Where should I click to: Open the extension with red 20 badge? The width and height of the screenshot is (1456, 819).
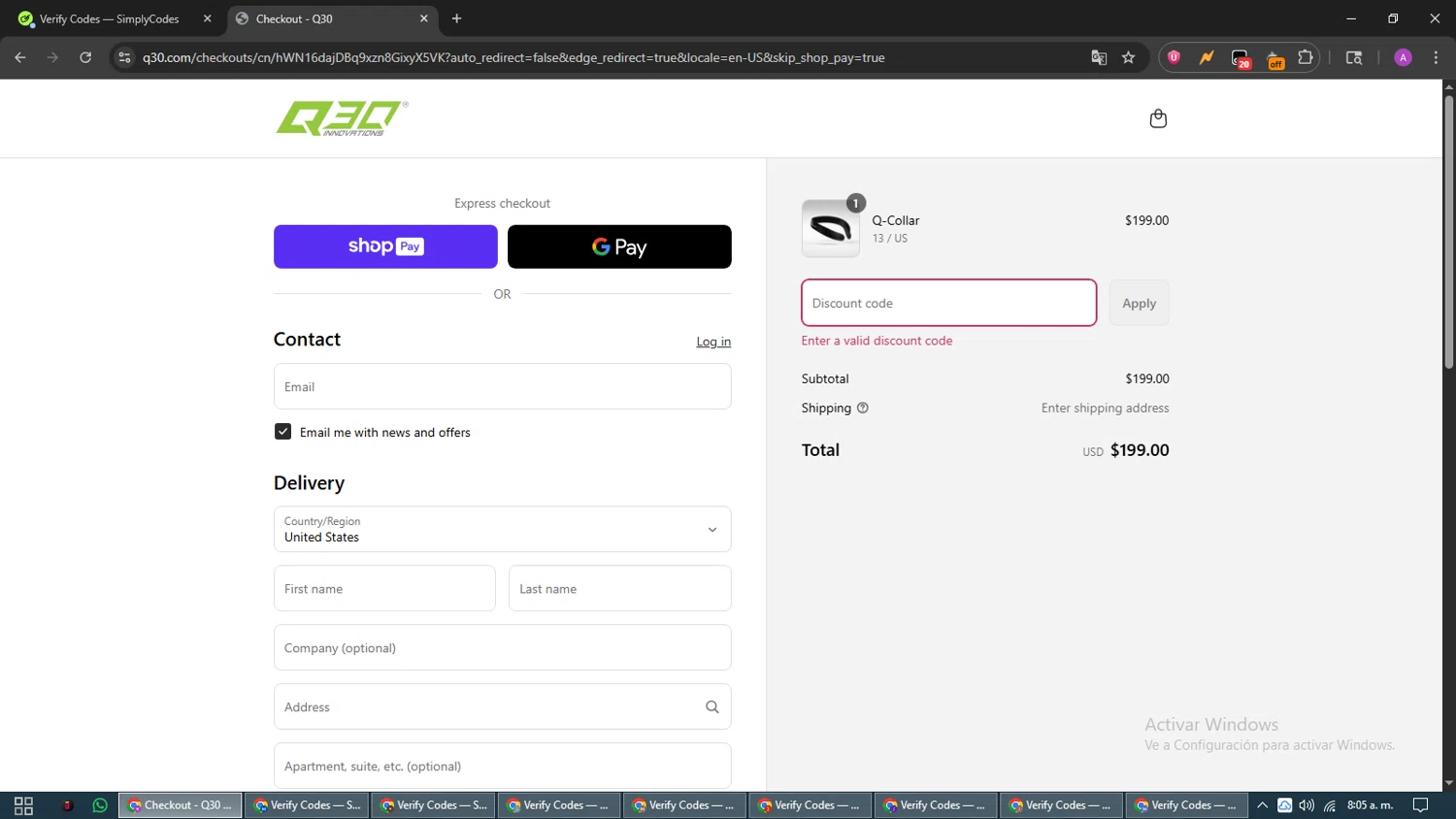(x=1241, y=58)
